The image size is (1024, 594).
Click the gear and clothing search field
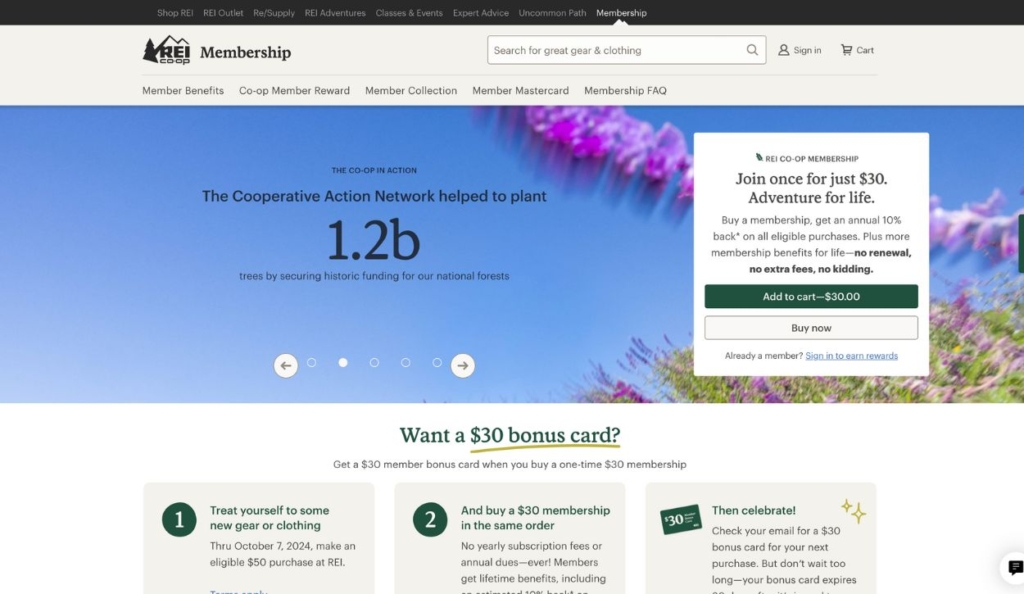pos(616,50)
